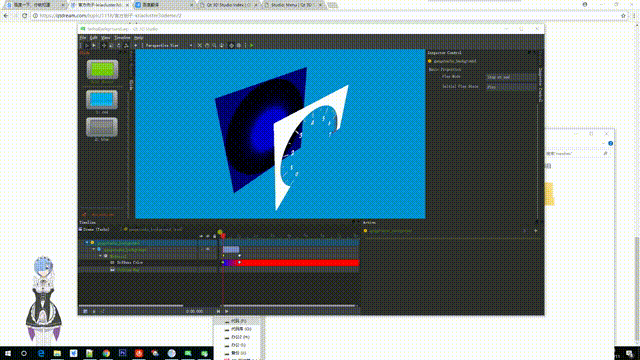Click the browser reload icon
Viewport: 640px width, 360px height.
(x=24, y=16)
